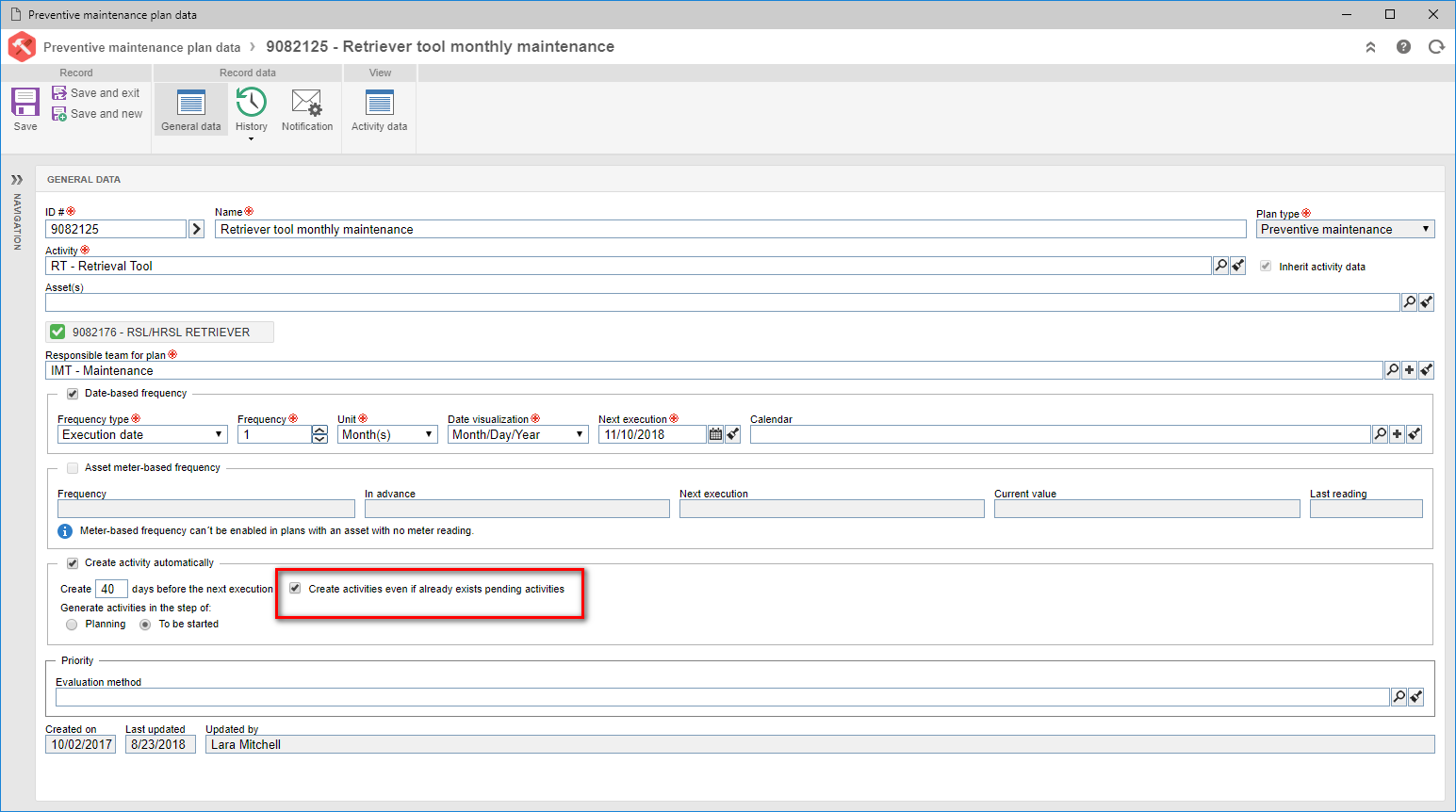
Task: Toggle Date-based frequency checkbox
Action: (73, 394)
